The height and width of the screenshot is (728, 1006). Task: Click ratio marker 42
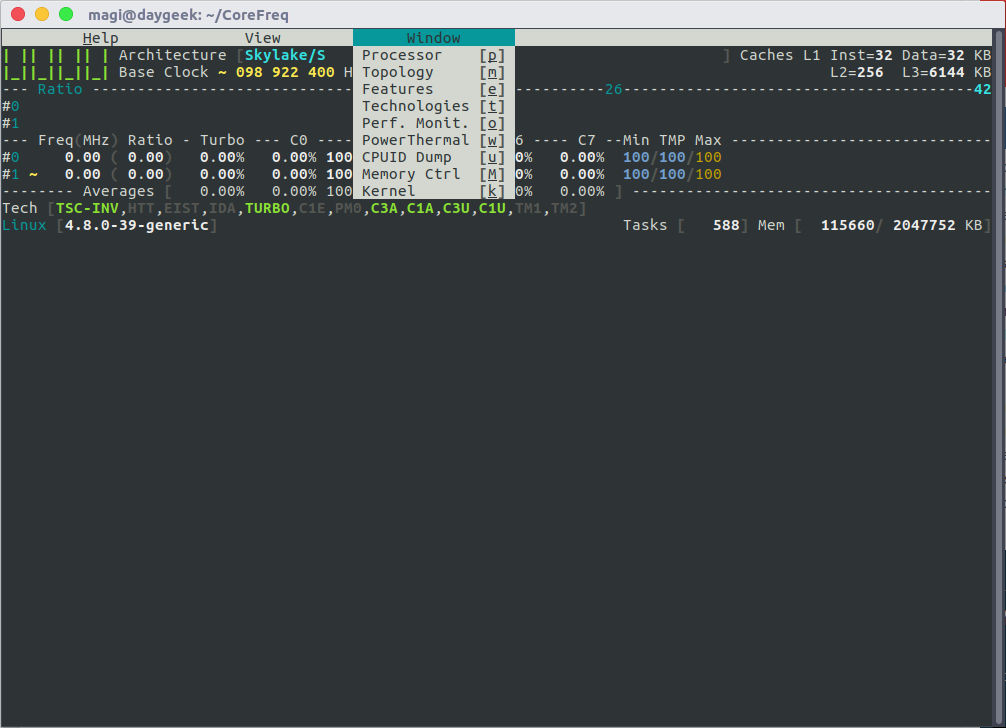coord(982,89)
